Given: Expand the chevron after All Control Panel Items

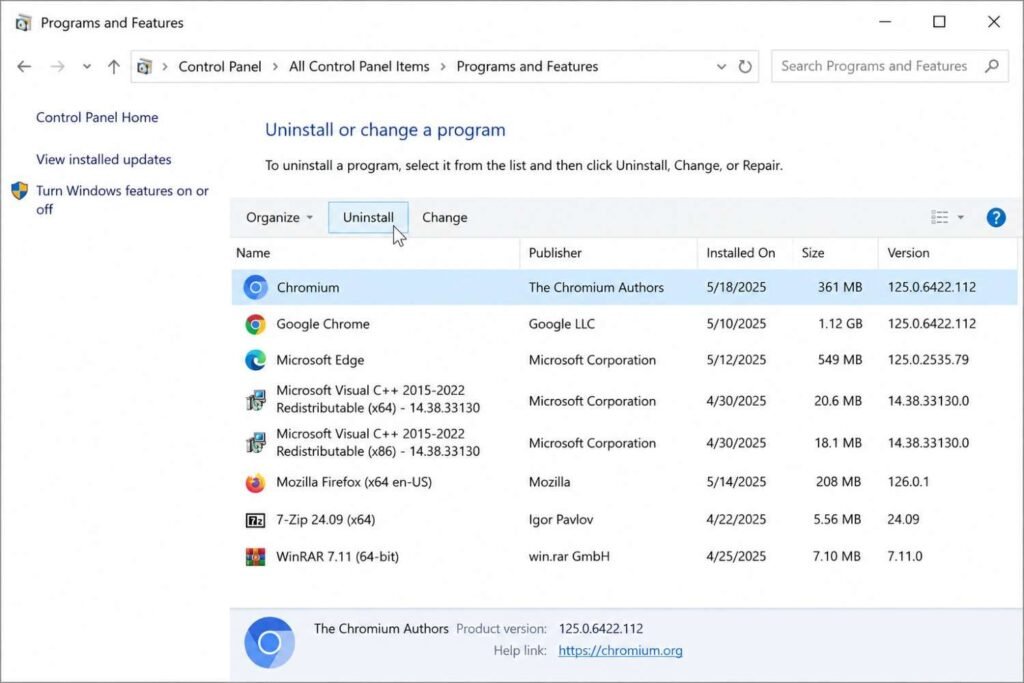Looking at the screenshot, I should coord(443,67).
